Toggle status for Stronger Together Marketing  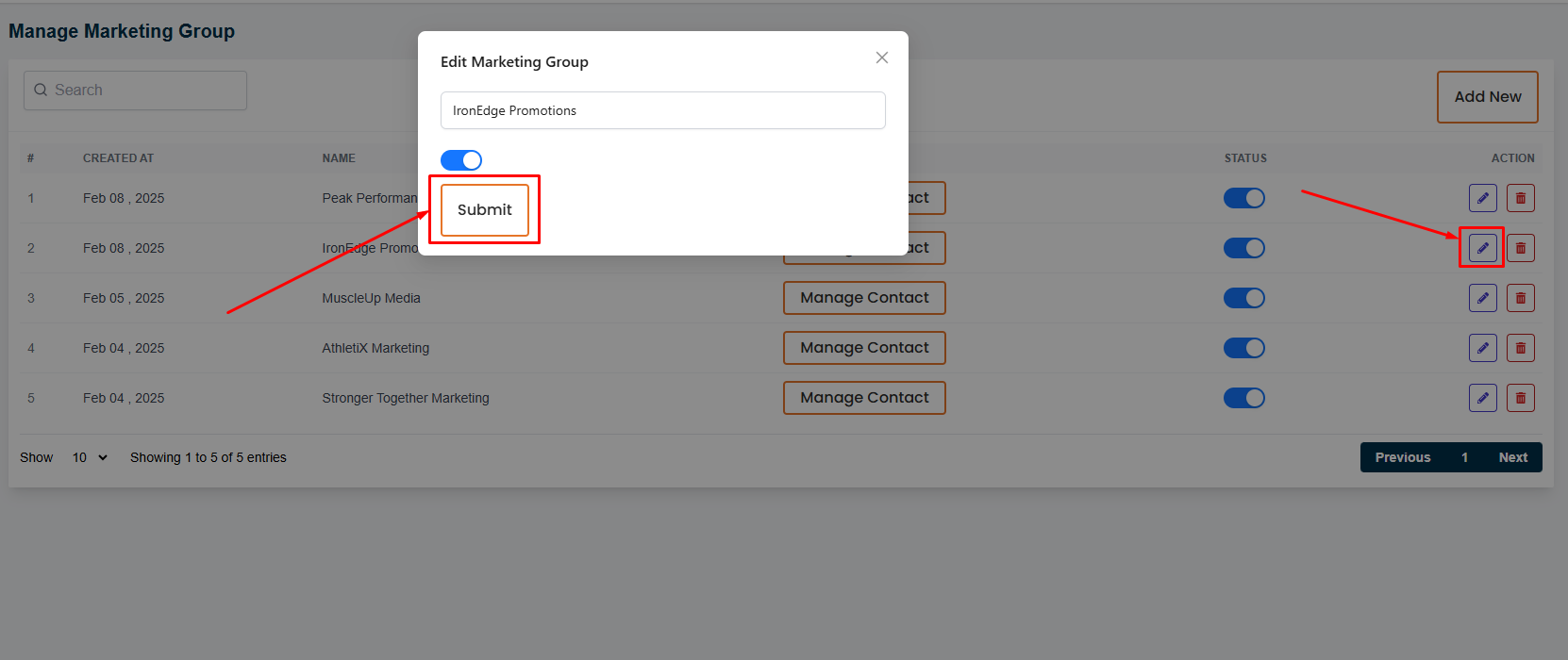coord(1243,398)
